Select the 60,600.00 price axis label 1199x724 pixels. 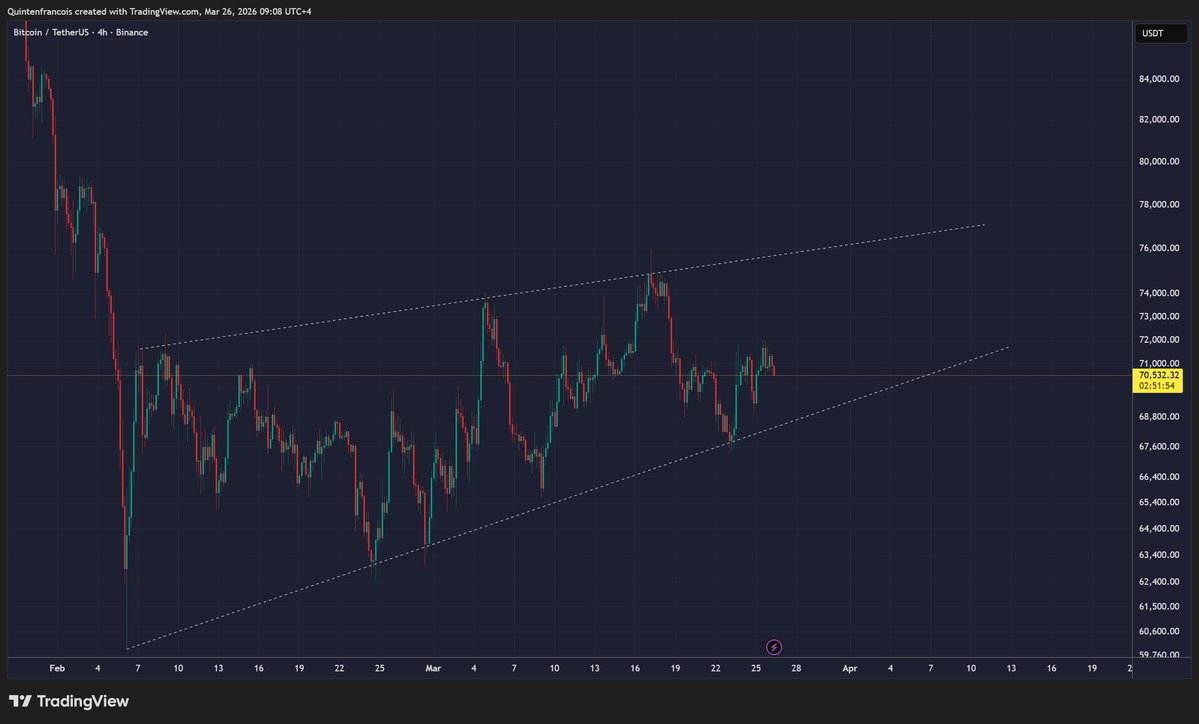pyautogui.click(x=1158, y=631)
